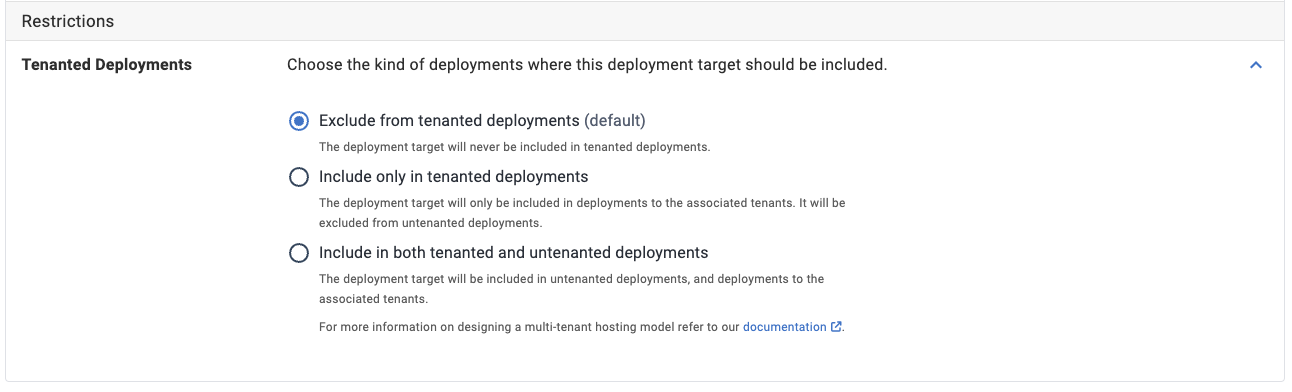Open the documentation link
Viewport: 1292px width, 392px height.
tap(785, 327)
